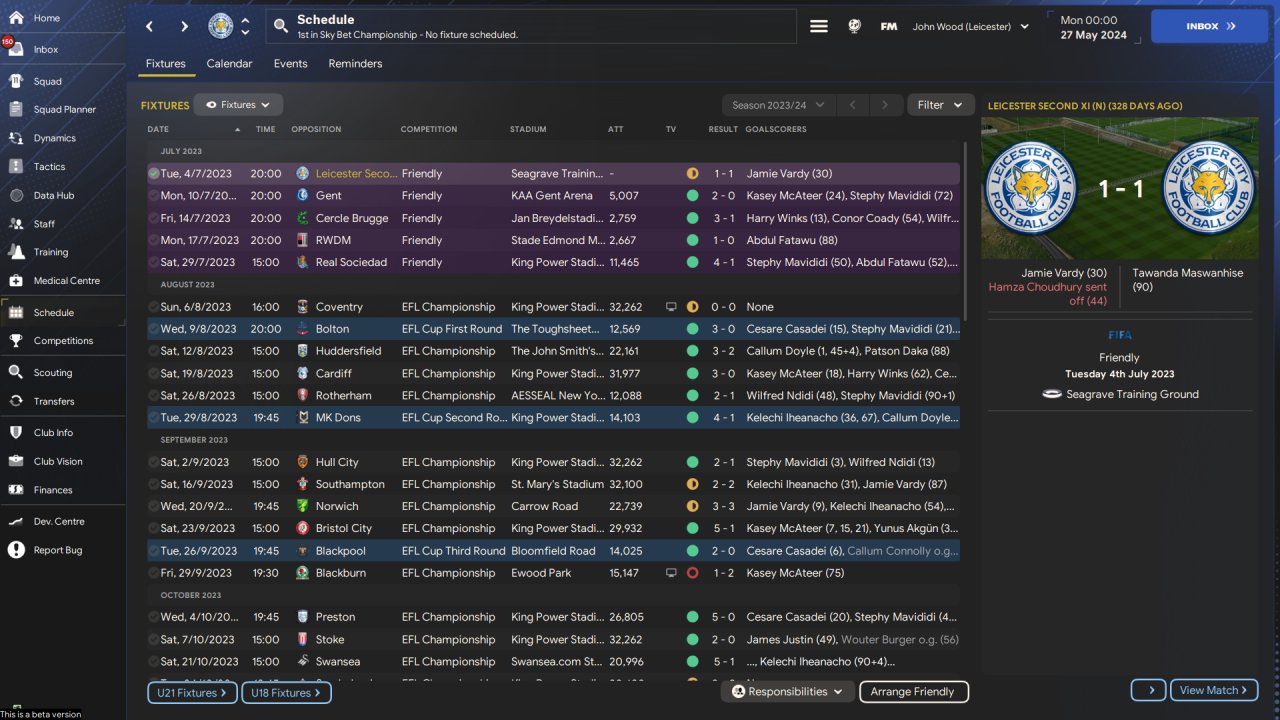Open the Fixtures view dropdown with the eye icon
This screenshot has height=720, width=1280.
coord(238,105)
